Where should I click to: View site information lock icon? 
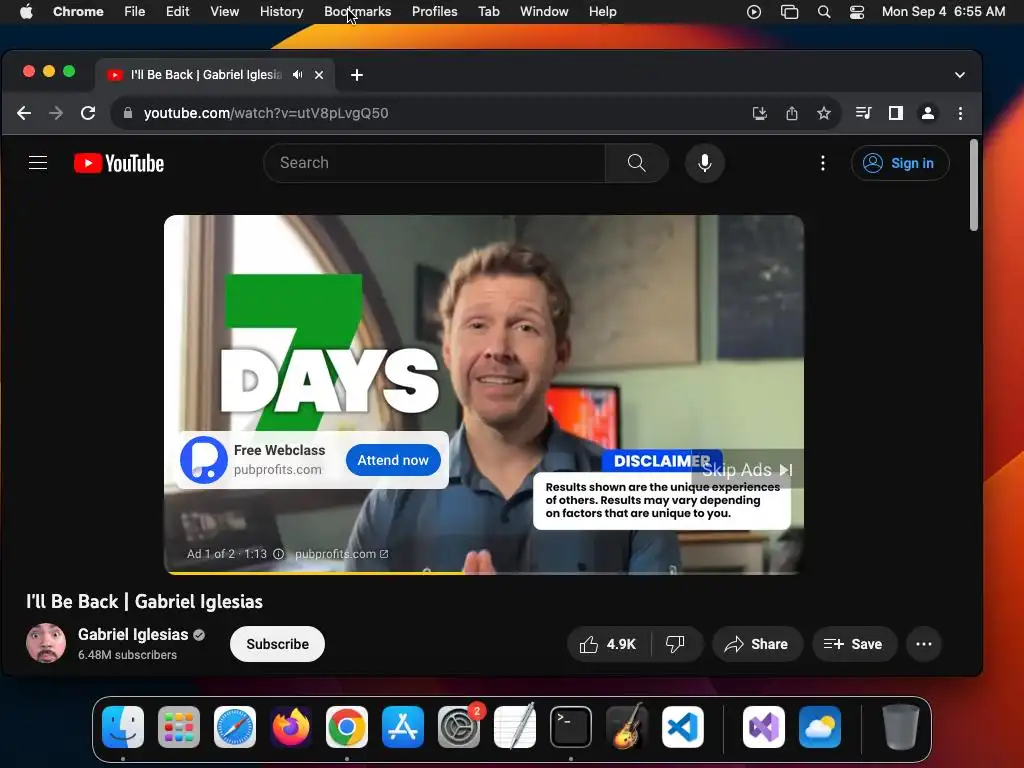click(x=128, y=113)
